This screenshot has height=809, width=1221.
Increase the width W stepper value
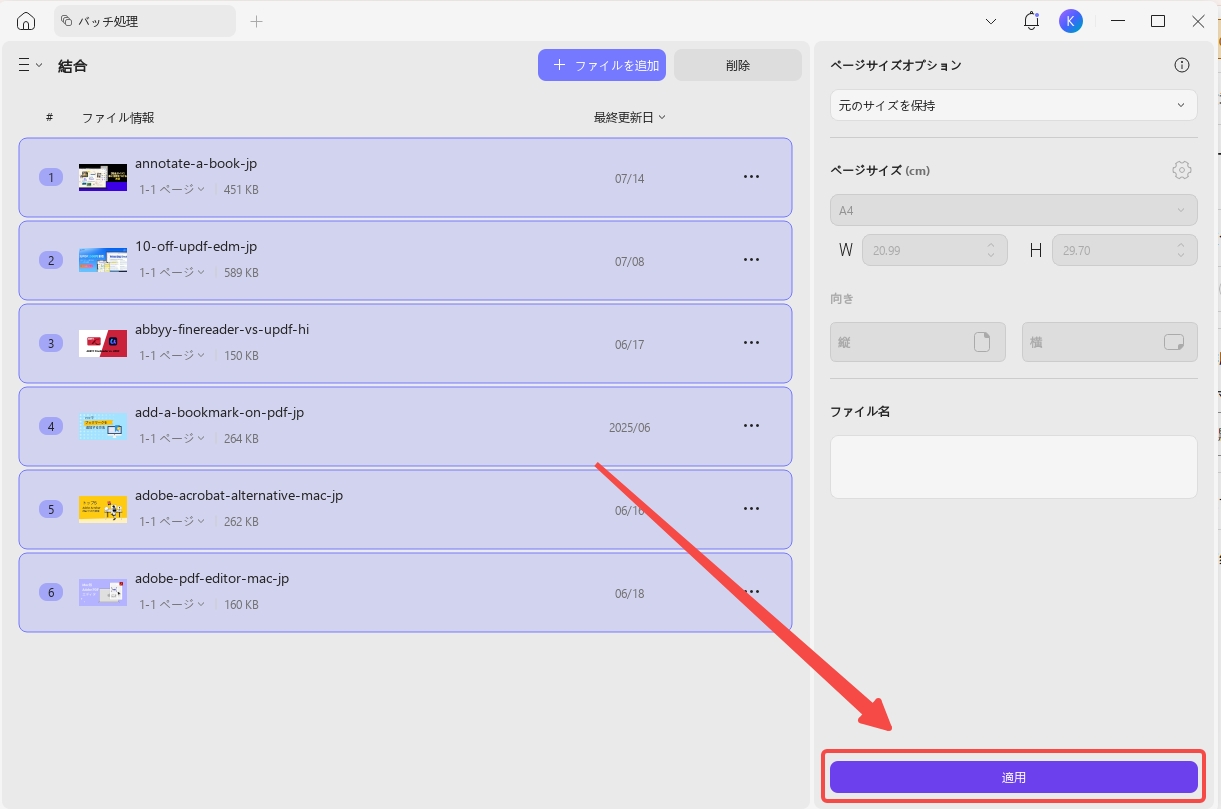pyautogui.click(x=991, y=244)
